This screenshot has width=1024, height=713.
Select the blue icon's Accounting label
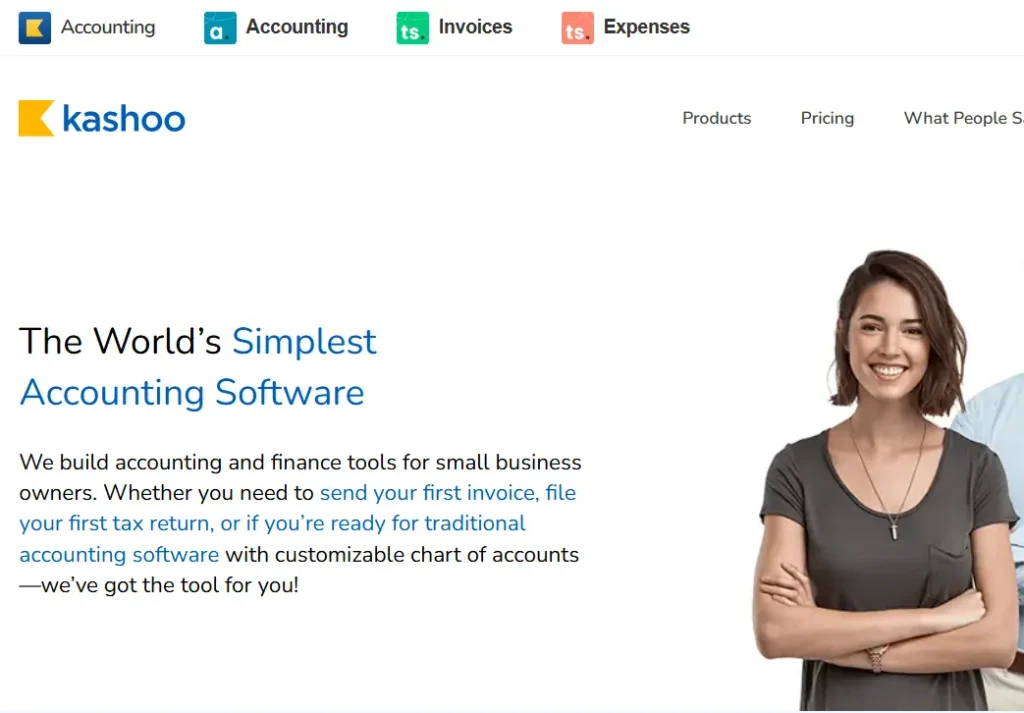107,27
